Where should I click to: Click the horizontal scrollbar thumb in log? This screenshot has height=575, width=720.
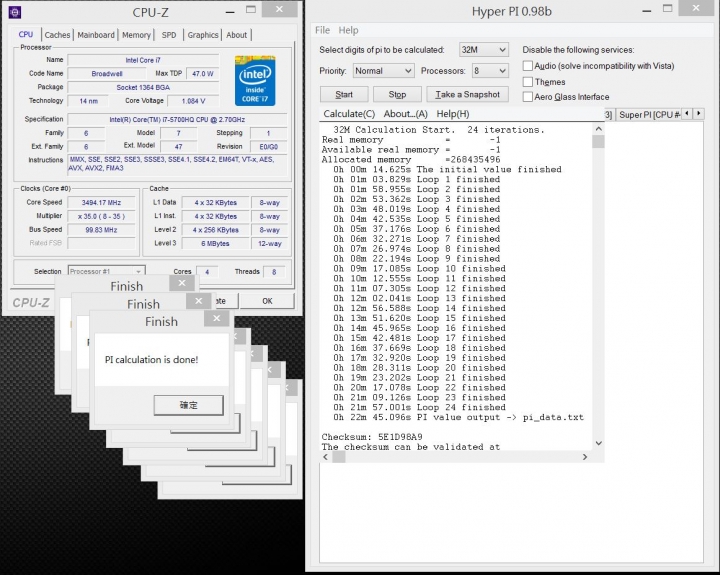click(x=338, y=457)
